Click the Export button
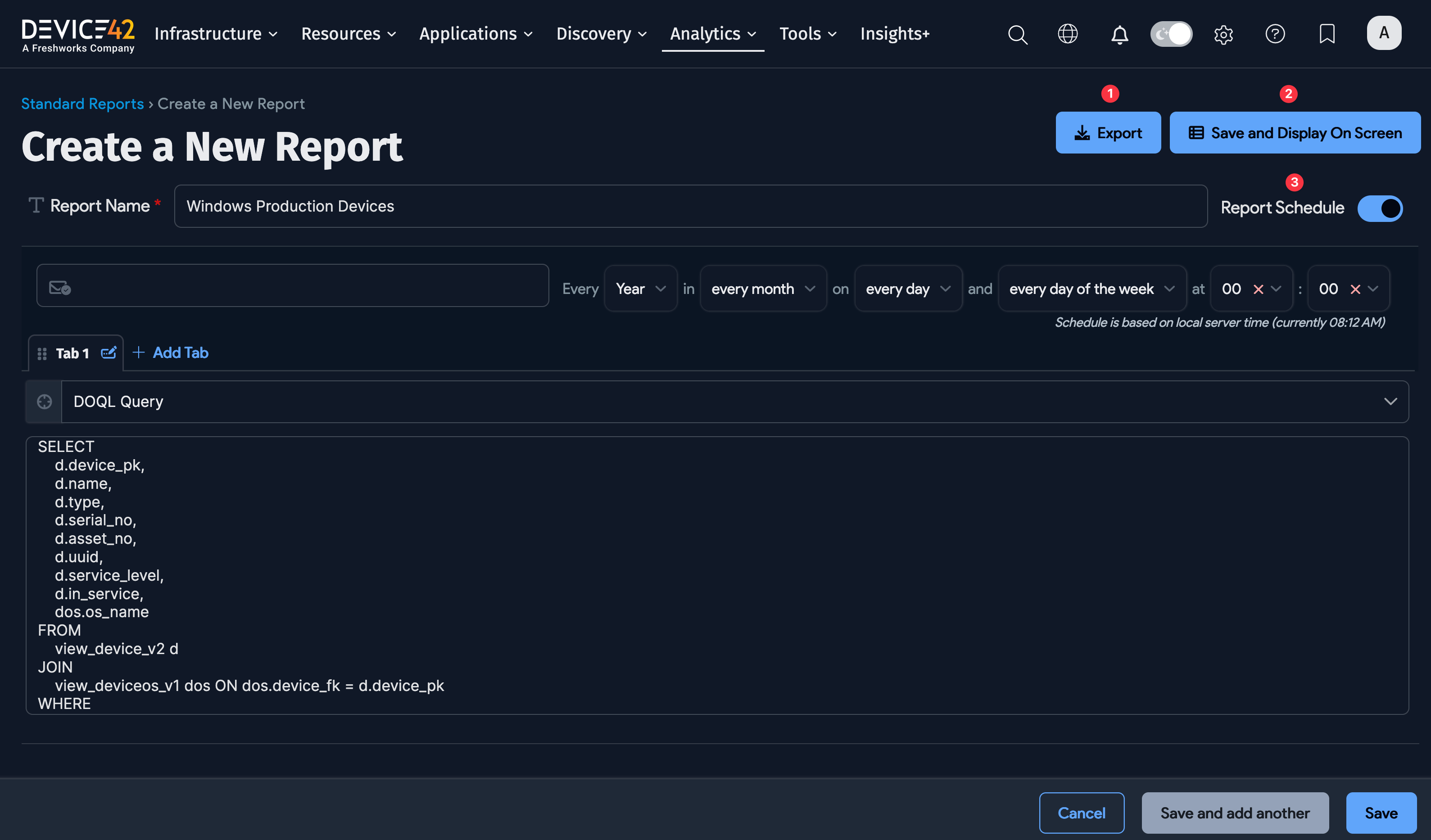The height and width of the screenshot is (840, 1431). [1107, 132]
